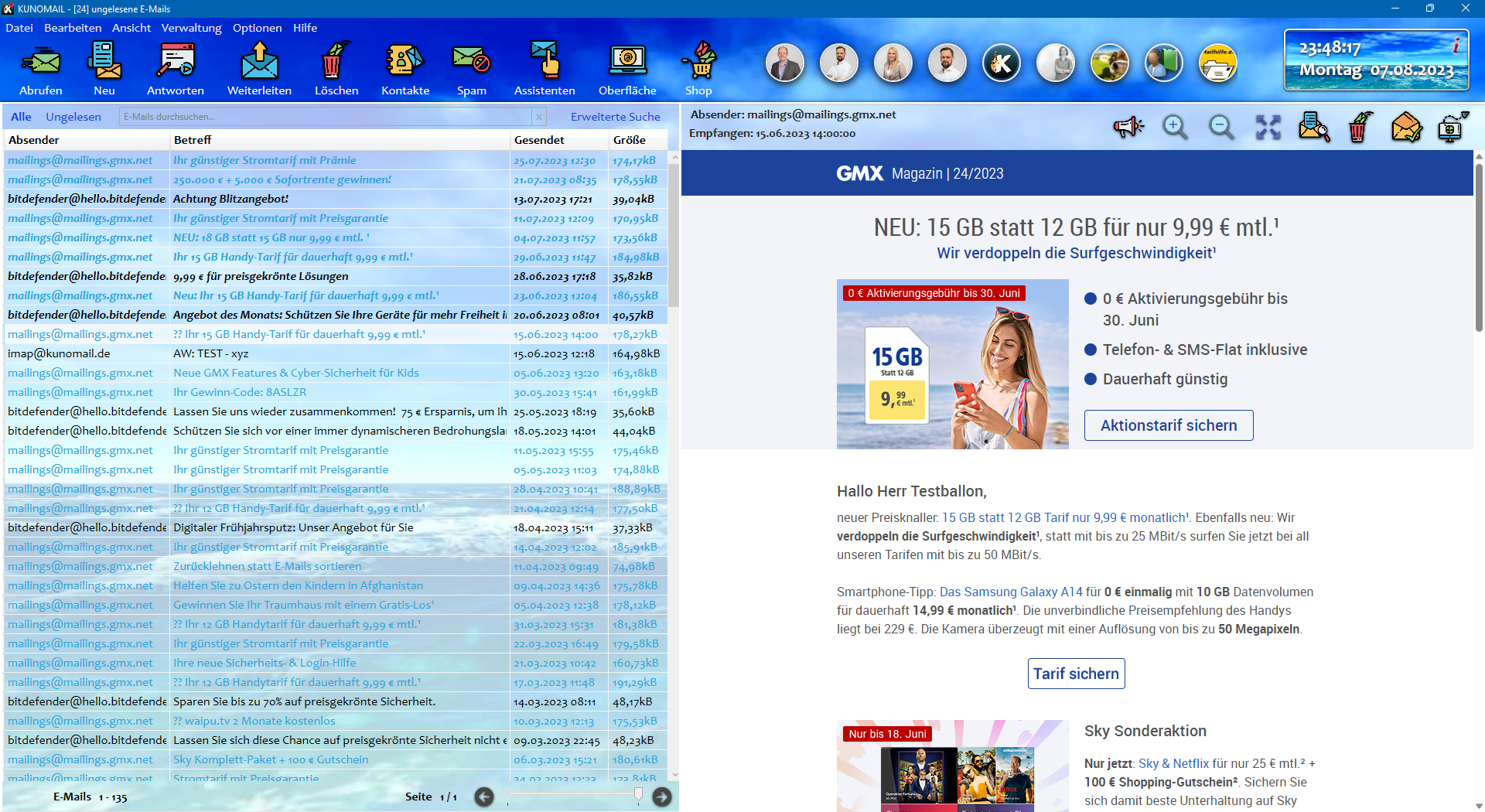Zoom in the email preview
The height and width of the screenshot is (812, 1485).
(x=1175, y=127)
